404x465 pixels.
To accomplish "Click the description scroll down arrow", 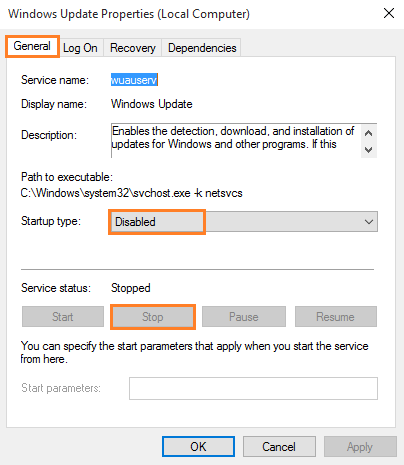I will click(x=368, y=149).
